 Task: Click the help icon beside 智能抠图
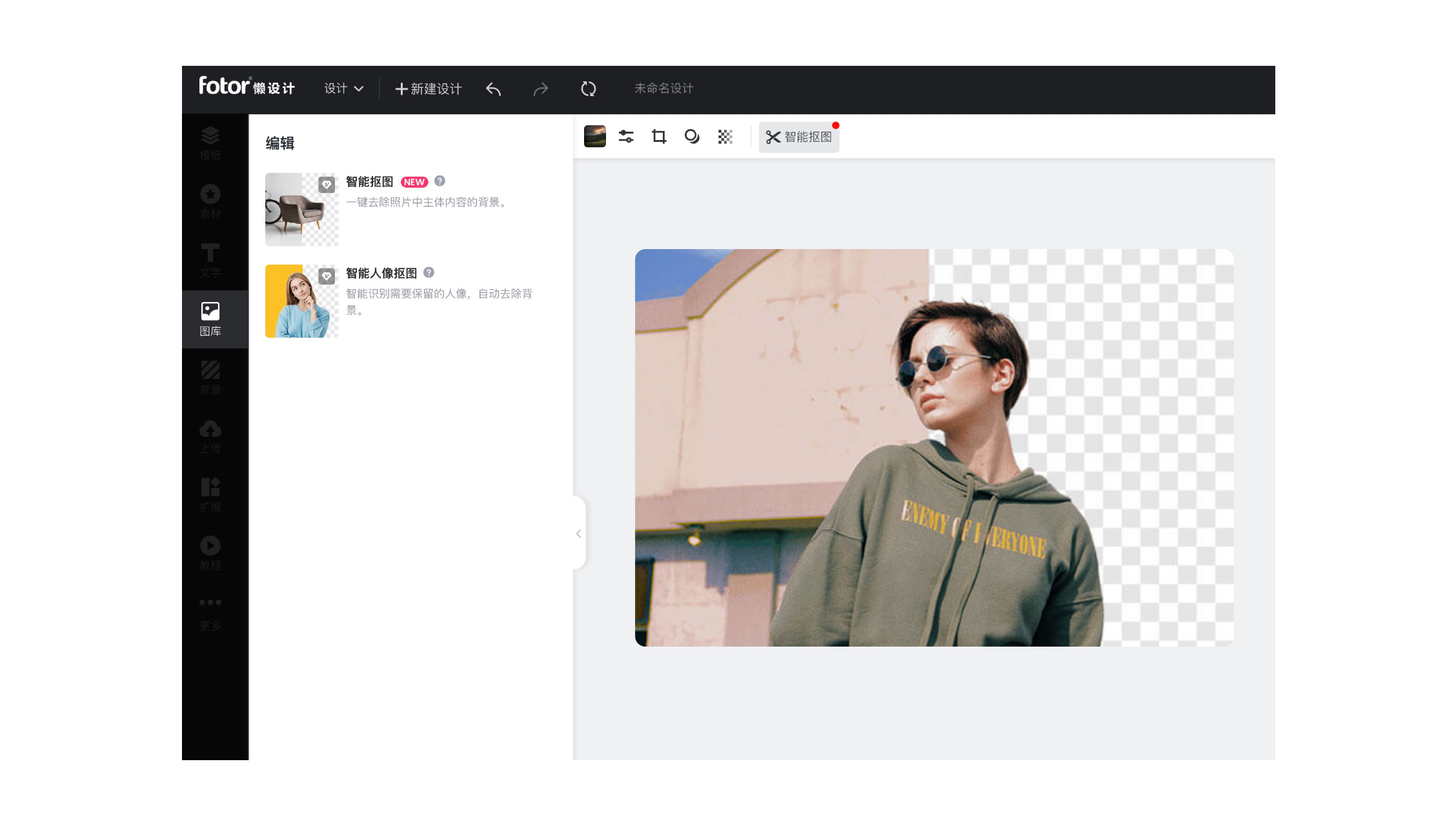[x=440, y=181]
